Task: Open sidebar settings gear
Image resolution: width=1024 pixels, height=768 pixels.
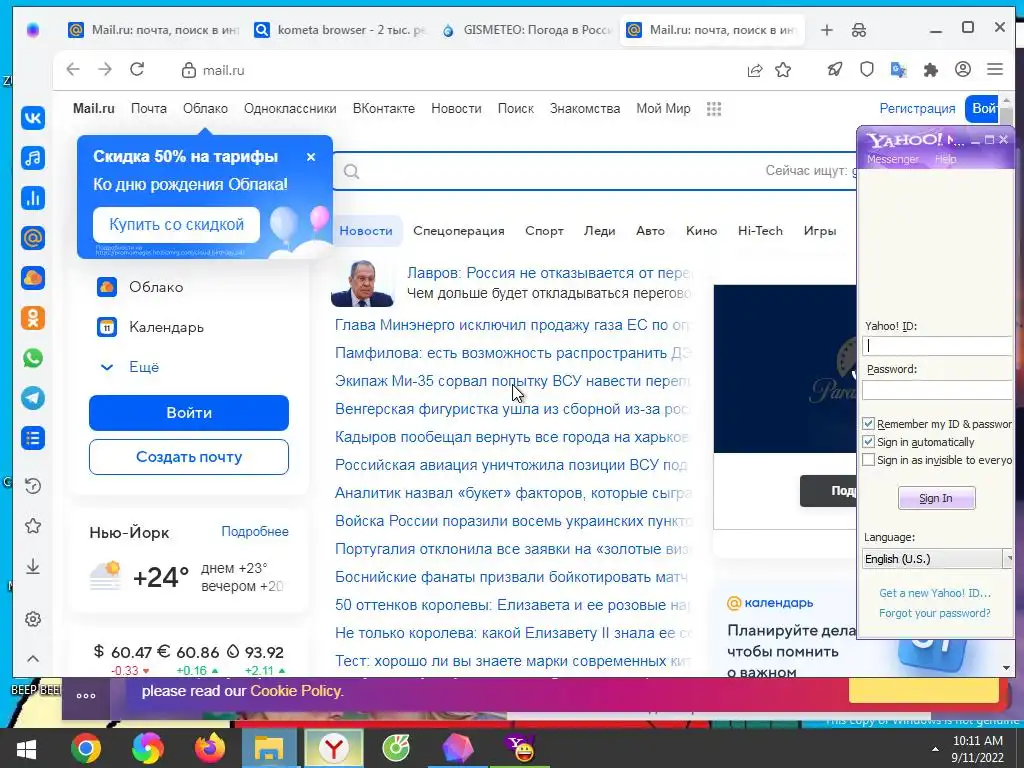Action: (x=33, y=619)
